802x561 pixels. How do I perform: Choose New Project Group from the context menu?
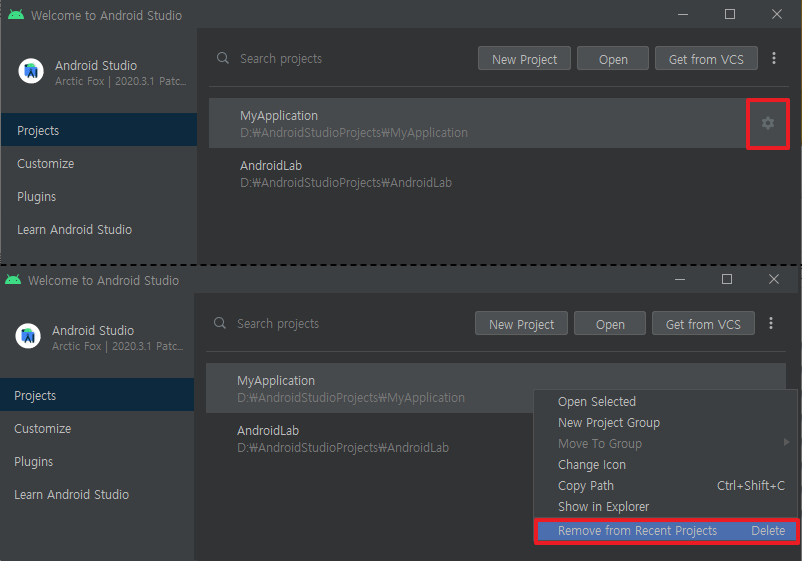pos(665,422)
